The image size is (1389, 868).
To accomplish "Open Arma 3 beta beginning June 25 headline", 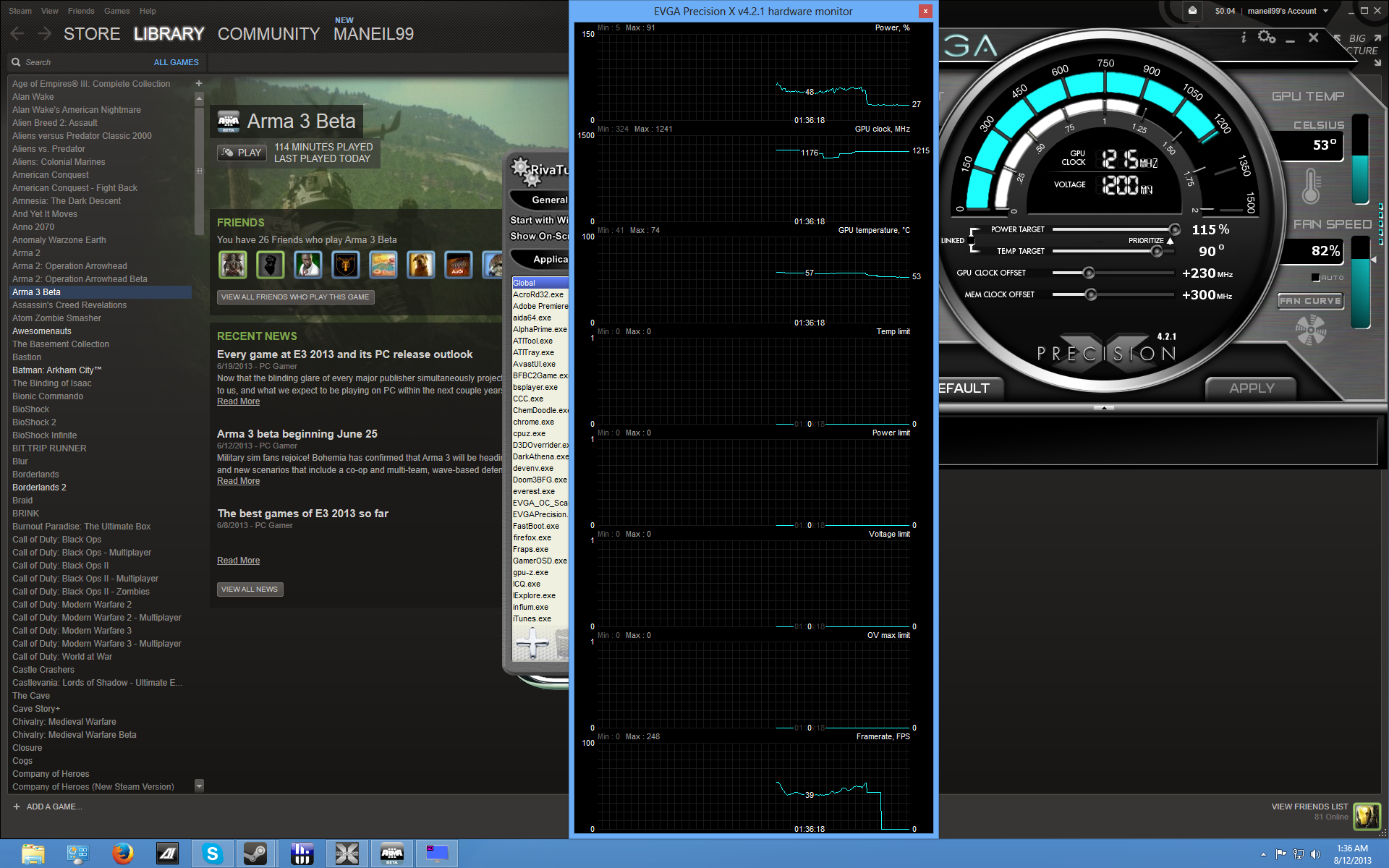I will tap(297, 434).
